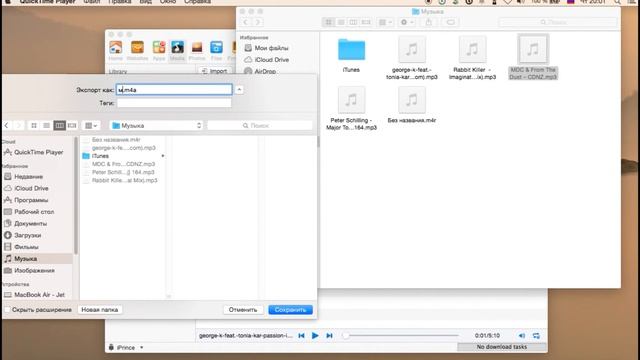Switch save dialog to list view
The image size is (640, 360).
point(47,125)
